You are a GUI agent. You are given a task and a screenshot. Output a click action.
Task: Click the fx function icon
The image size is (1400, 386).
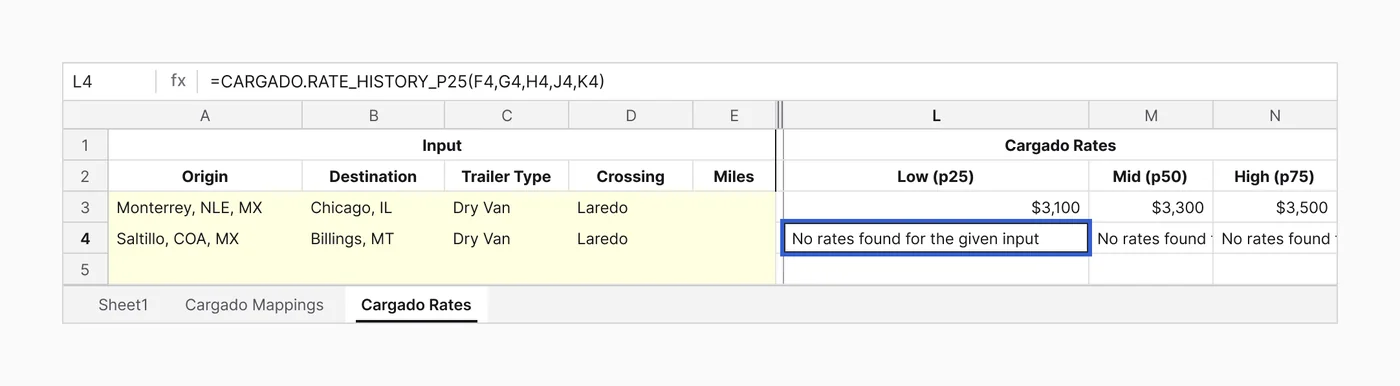(178, 81)
